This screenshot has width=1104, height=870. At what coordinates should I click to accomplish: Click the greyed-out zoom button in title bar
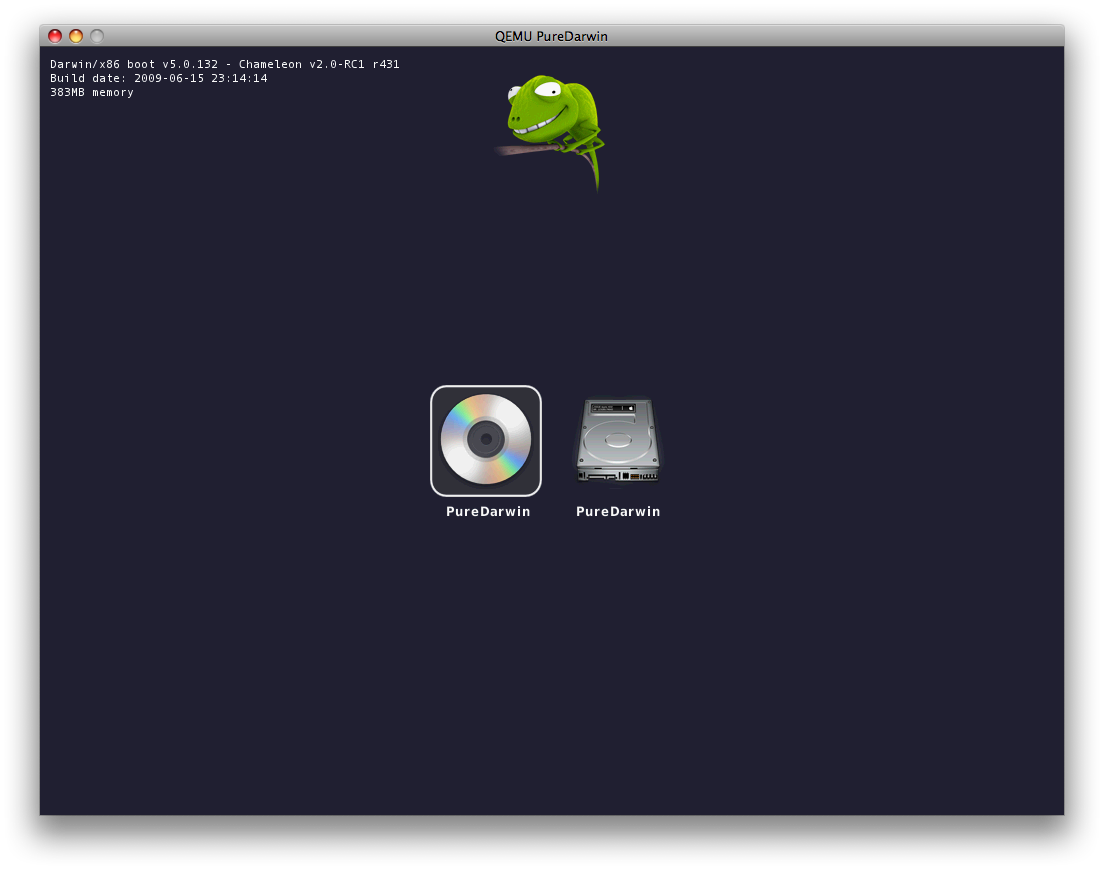point(97,36)
